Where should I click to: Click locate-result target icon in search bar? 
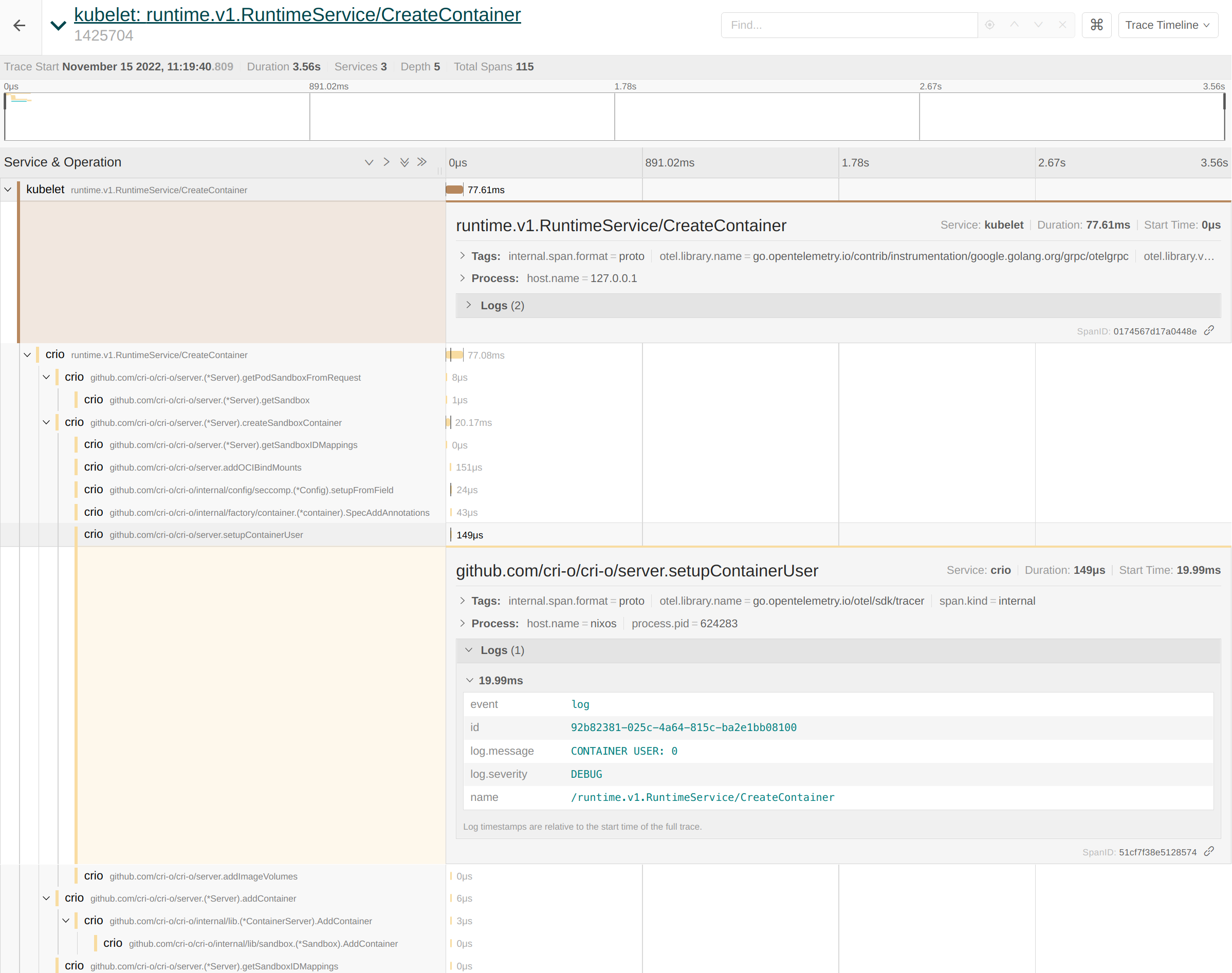990,25
